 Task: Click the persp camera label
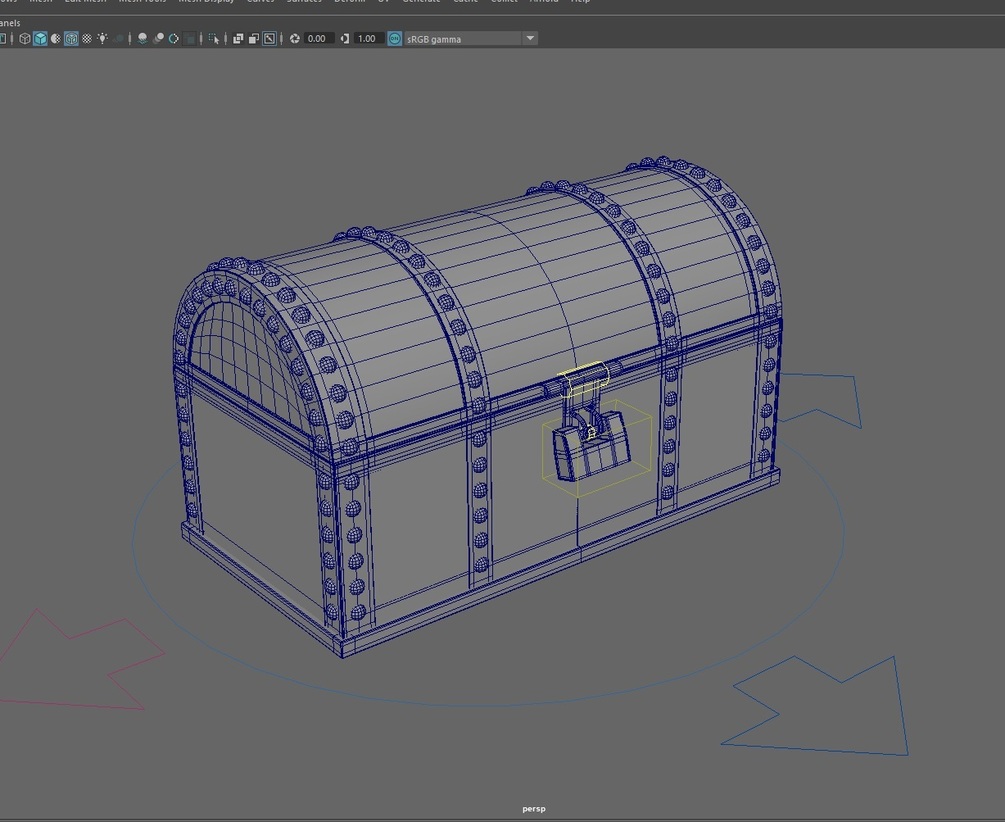[534, 809]
